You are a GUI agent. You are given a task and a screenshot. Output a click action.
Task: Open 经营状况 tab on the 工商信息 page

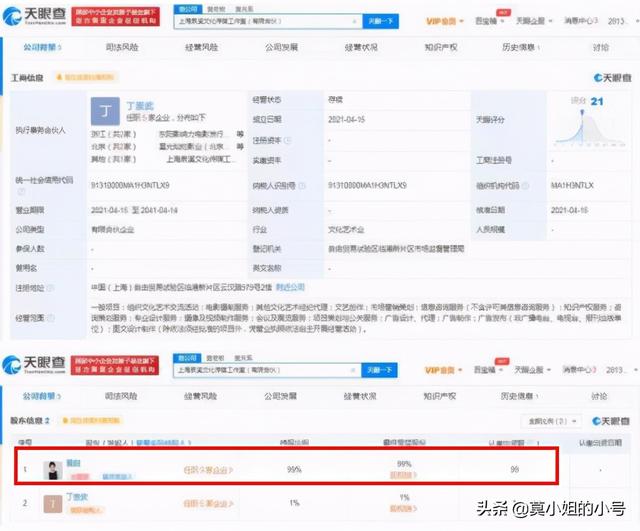click(361, 47)
